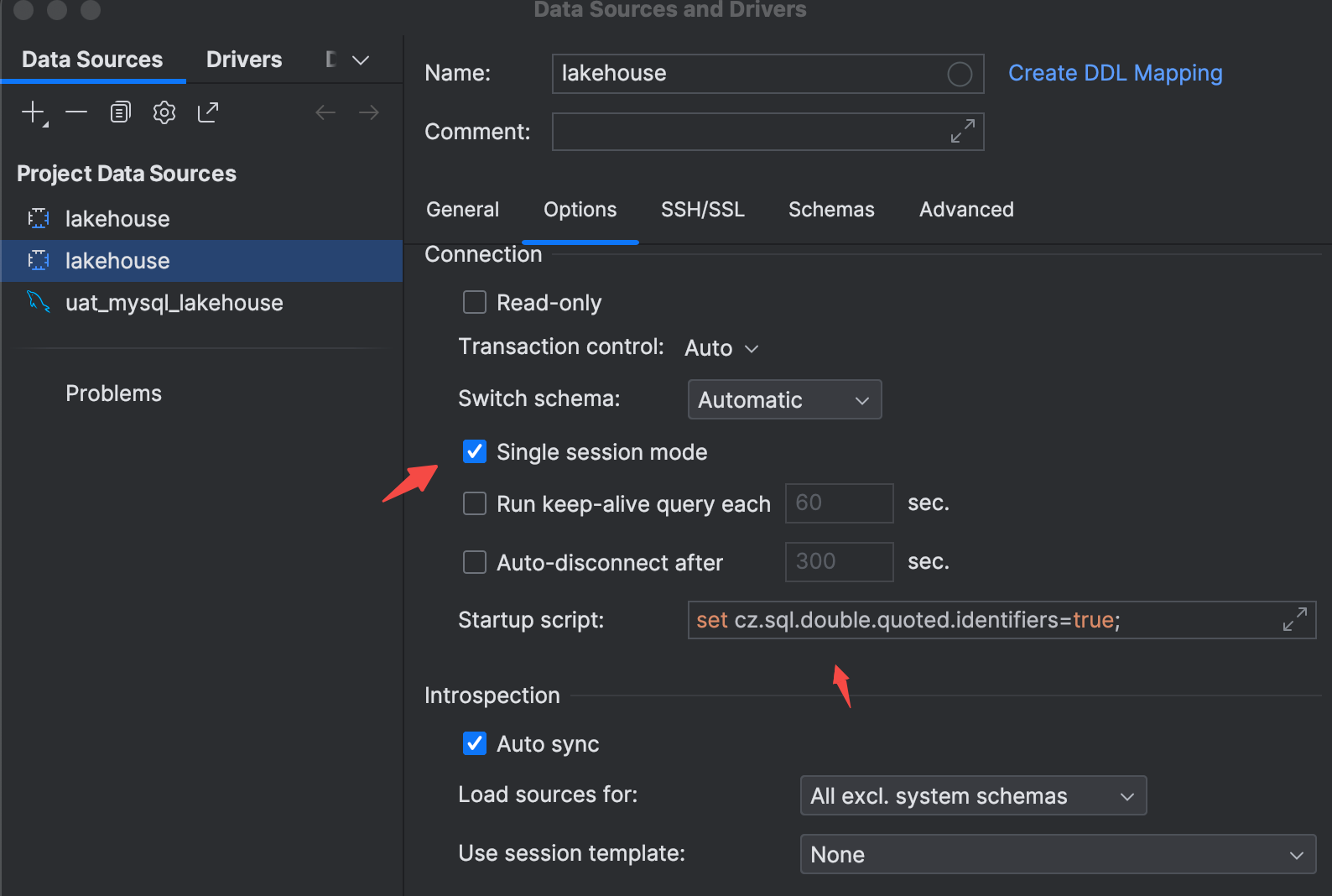
Task: Expand the Comment field editor
Action: tap(963, 131)
